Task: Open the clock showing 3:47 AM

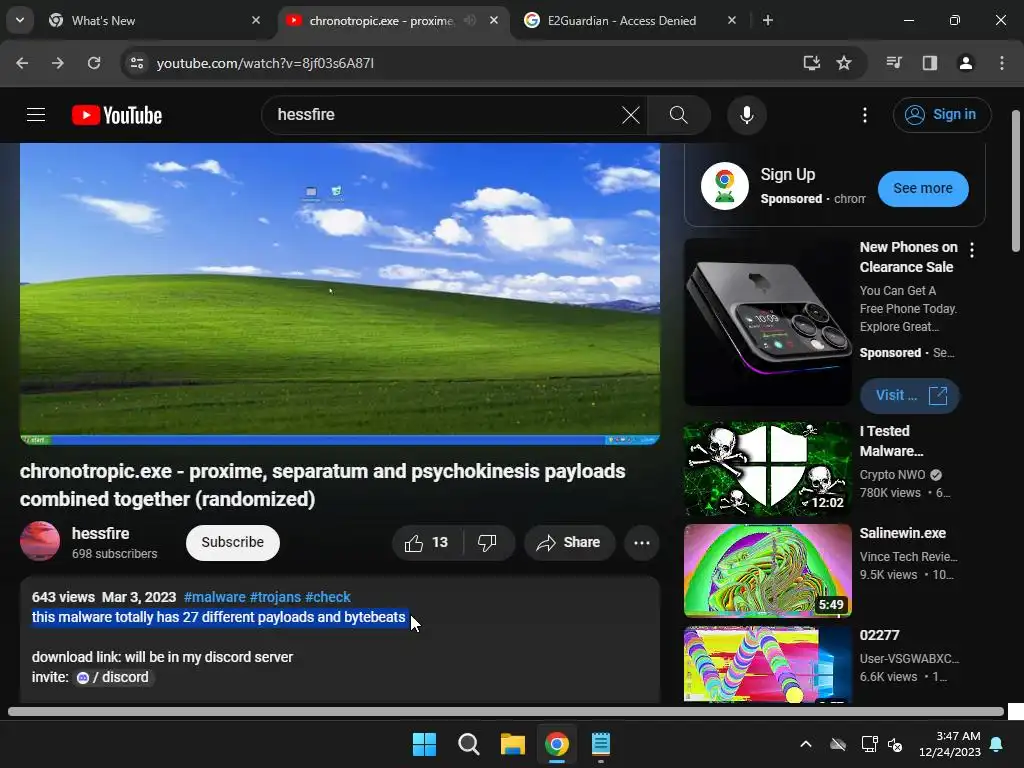Action: (950, 744)
